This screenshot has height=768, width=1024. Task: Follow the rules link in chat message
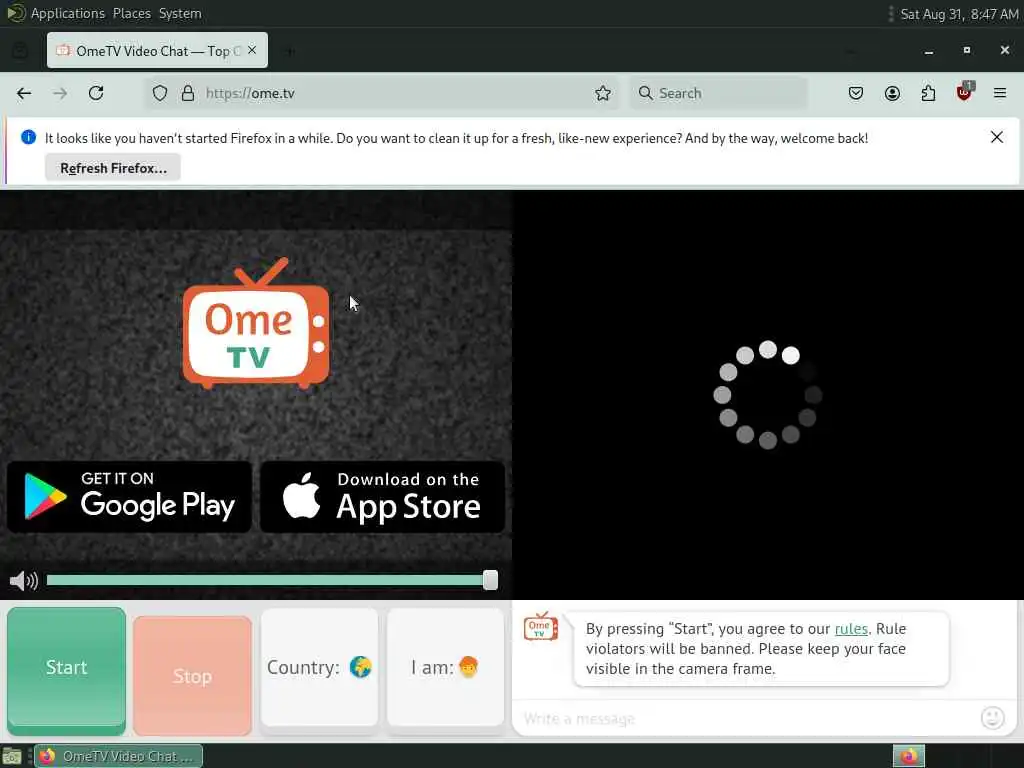(x=851, y=629)
